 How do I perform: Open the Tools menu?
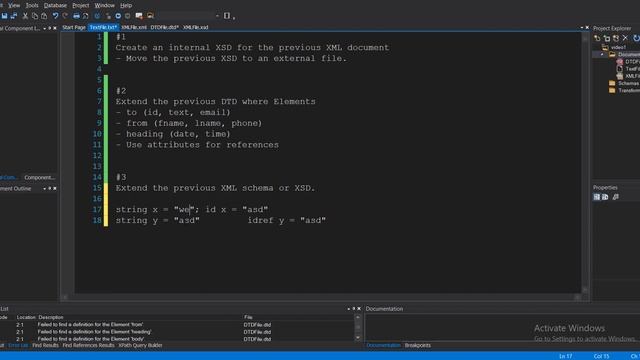click(x=32, y=5)
